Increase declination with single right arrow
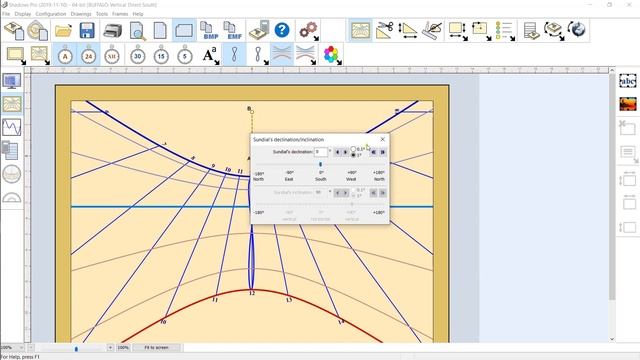Screen dimensions: 640x360 [345, 152]
